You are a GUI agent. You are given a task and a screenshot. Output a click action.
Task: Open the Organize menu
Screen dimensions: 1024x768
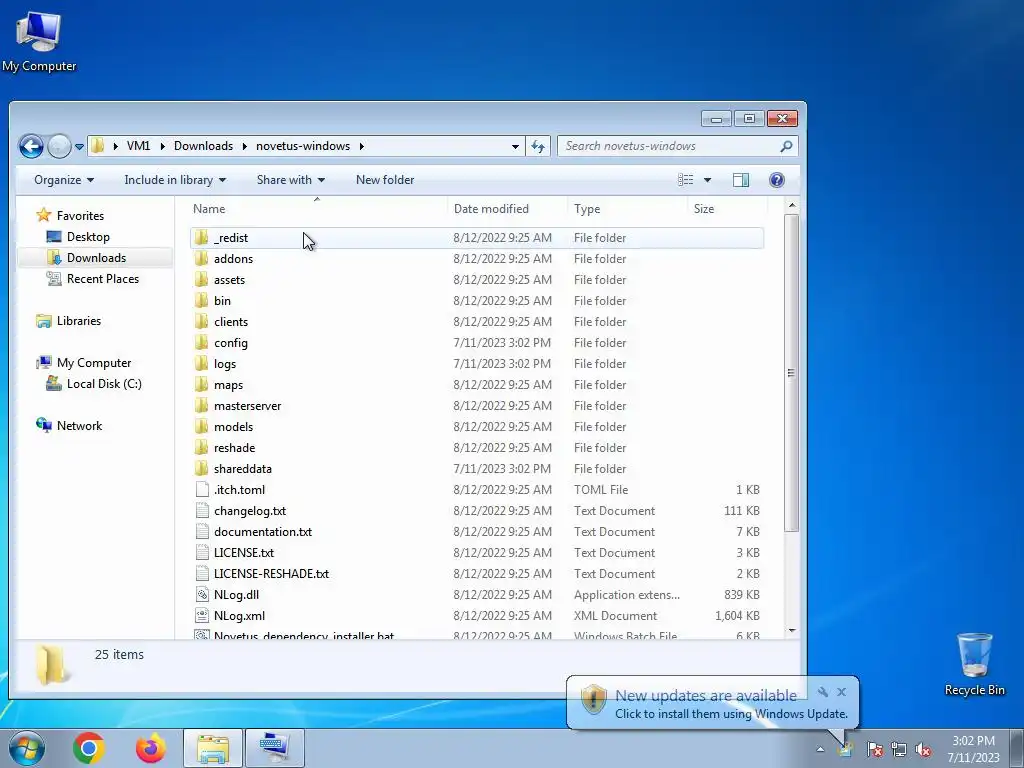pyautogui.click(x=64, y=180)
